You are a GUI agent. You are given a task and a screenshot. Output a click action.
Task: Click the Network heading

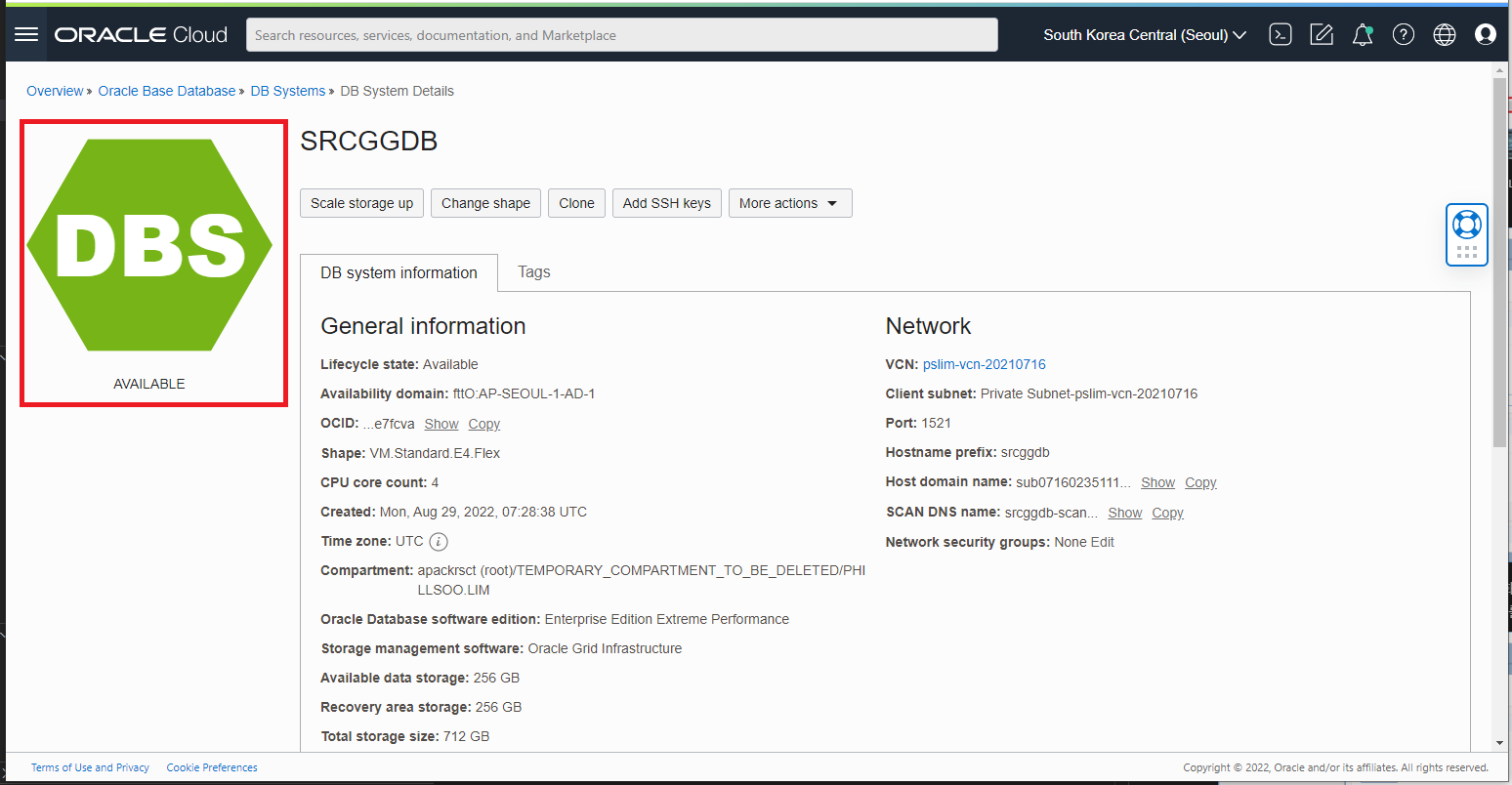pyautogui.click(x=928, y=326)
